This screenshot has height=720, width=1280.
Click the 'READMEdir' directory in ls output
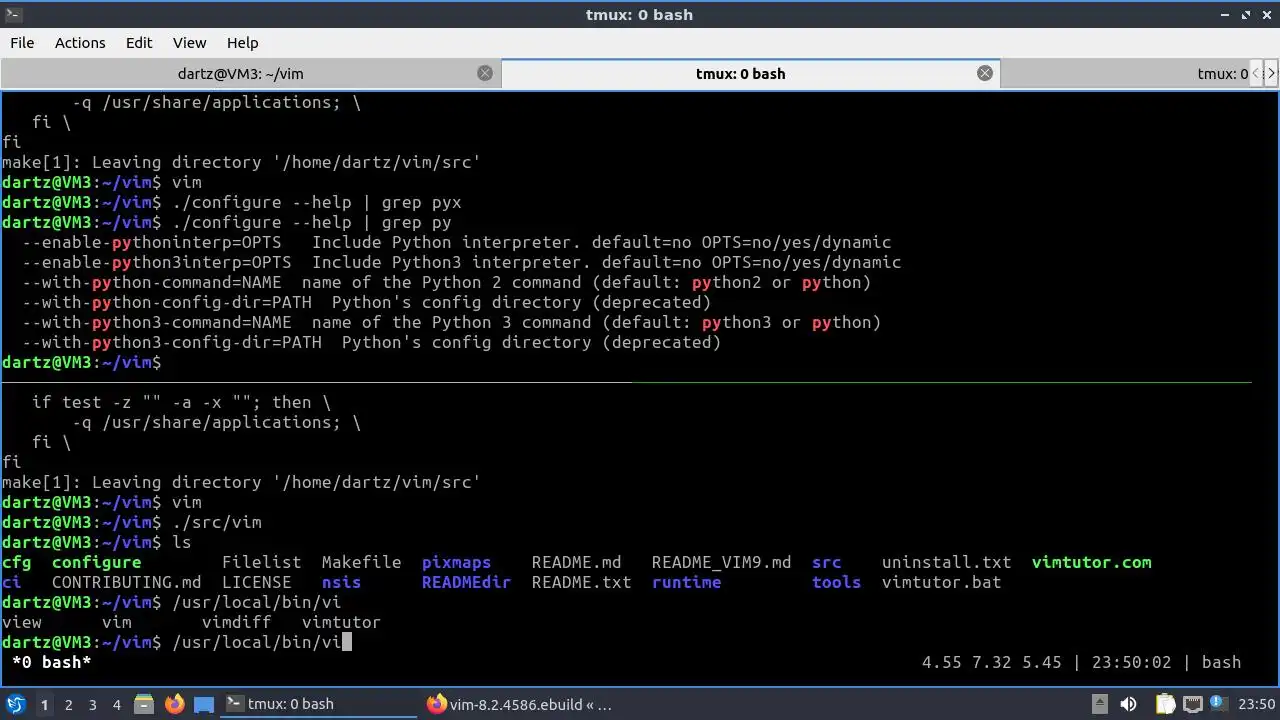[x=467, y=582]
